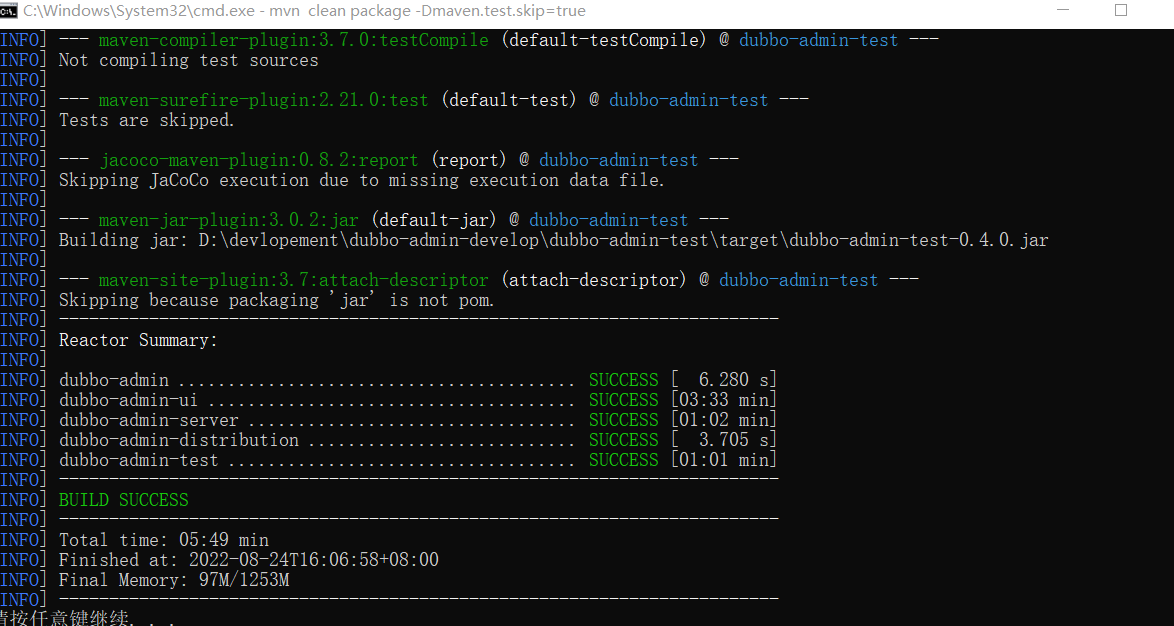Click the window title showing mvn clean package
Screen dimensions: 1174x626
point(304,11)
